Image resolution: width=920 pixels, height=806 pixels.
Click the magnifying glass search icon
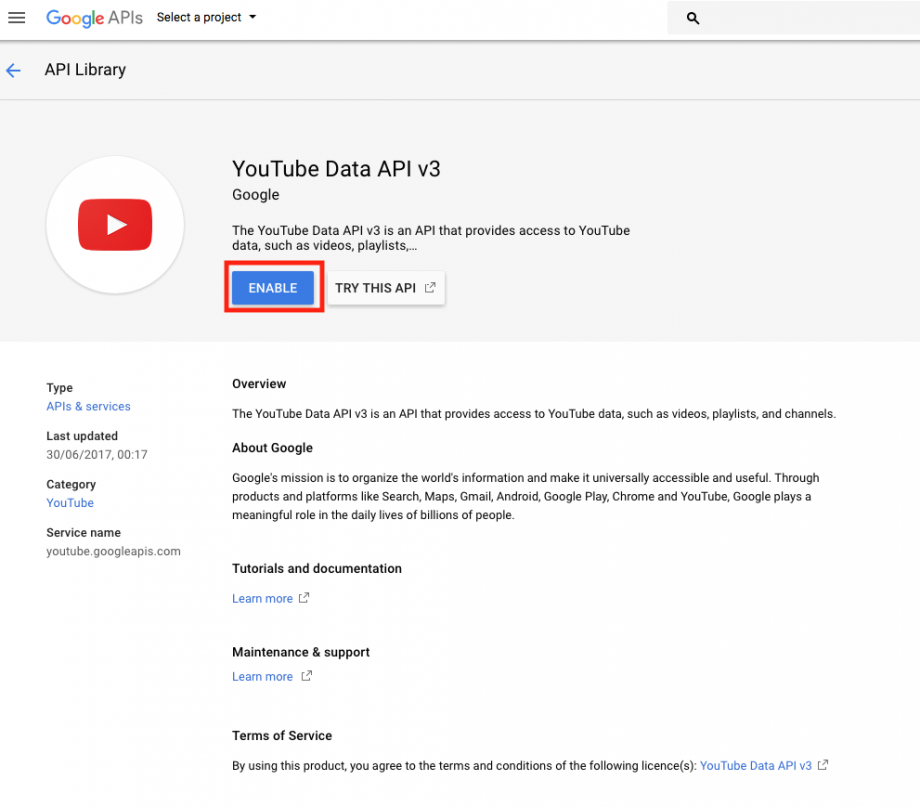[x=693, y=18]
